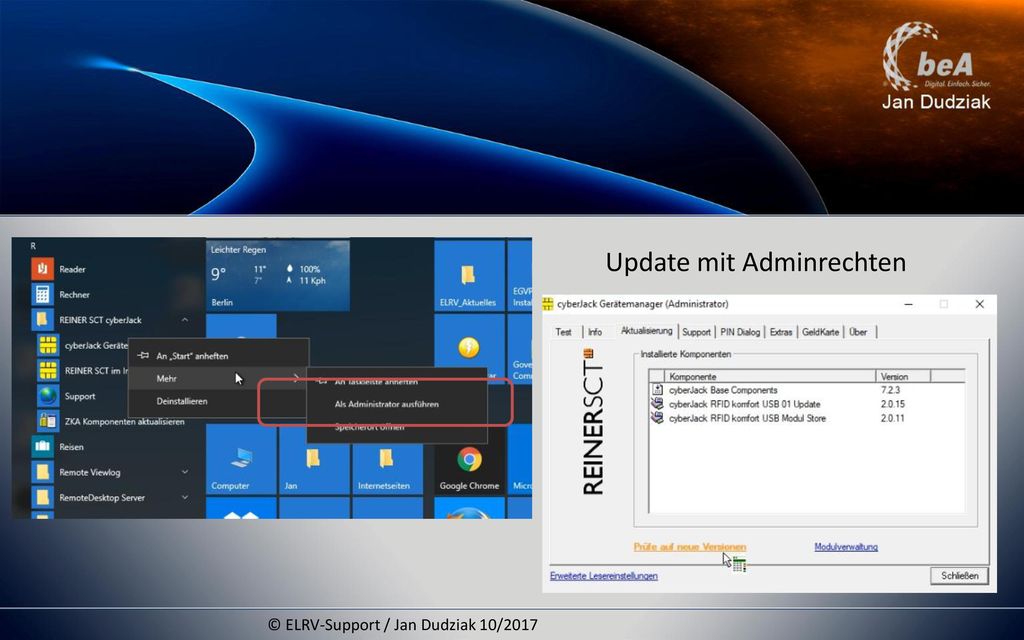Image resolution: width=1024 pixels, height=640 pixels.
Task: Click version value 2.0.15
Action: coord(893,404)
